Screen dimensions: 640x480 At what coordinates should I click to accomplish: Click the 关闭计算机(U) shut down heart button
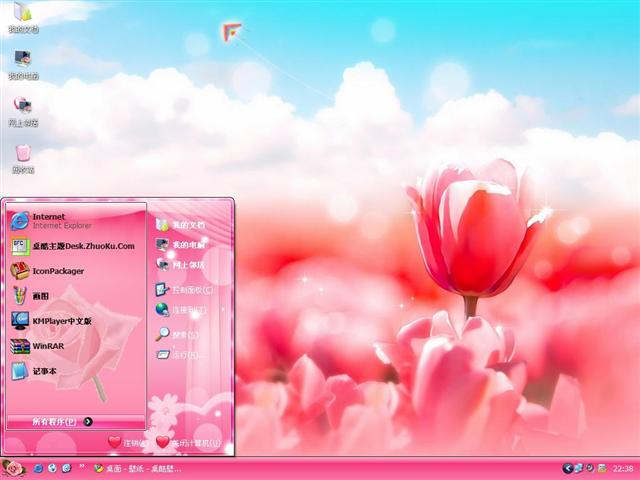(189, 443)
